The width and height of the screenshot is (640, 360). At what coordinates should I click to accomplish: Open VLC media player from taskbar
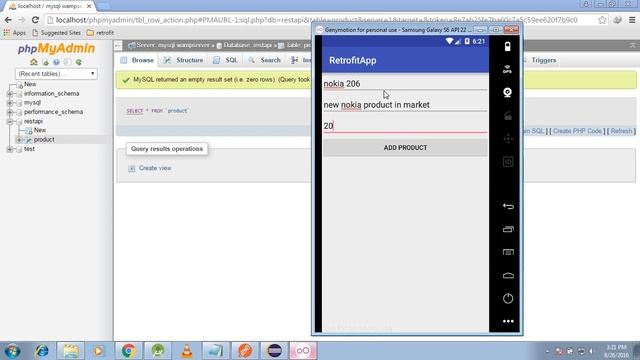(x=187, y=351)
